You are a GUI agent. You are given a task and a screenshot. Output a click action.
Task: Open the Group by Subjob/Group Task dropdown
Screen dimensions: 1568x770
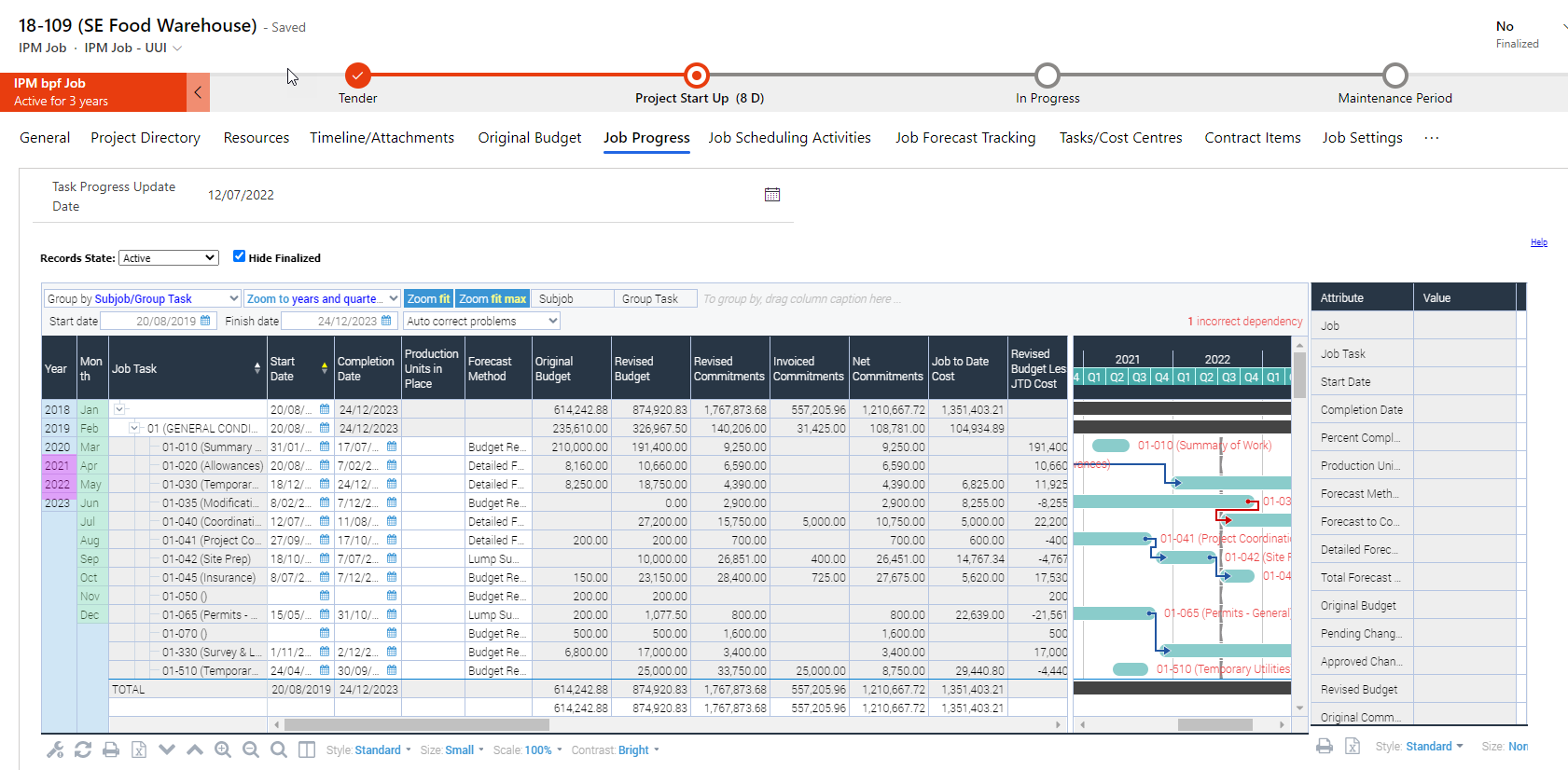coord(143,298)
